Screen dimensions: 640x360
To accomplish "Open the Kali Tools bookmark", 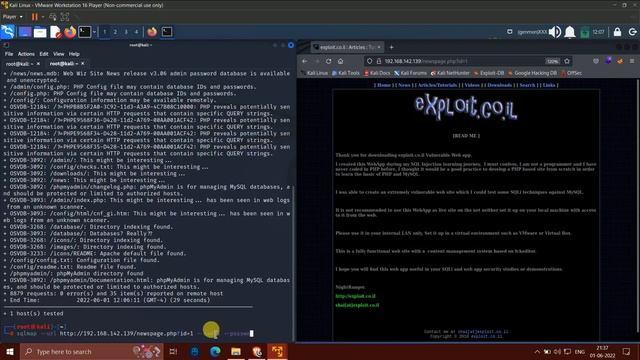I will click(346, 73).
